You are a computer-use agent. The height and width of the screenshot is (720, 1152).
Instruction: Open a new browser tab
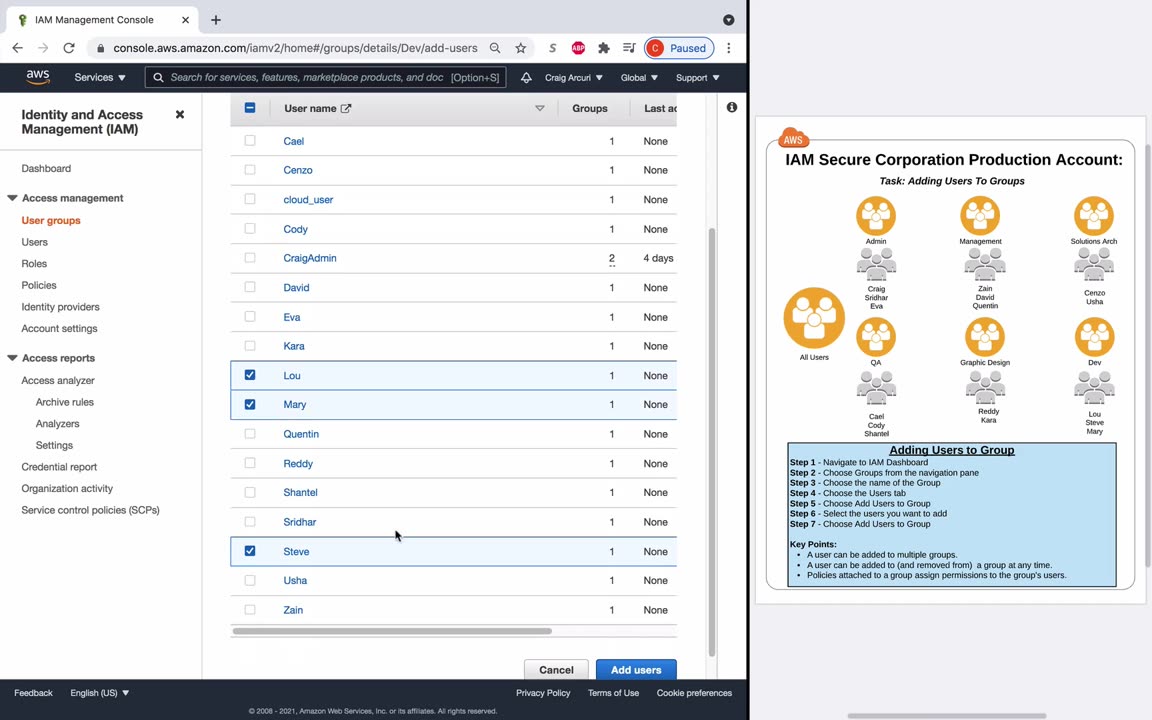pyautogui.click(x=215, y=20)
